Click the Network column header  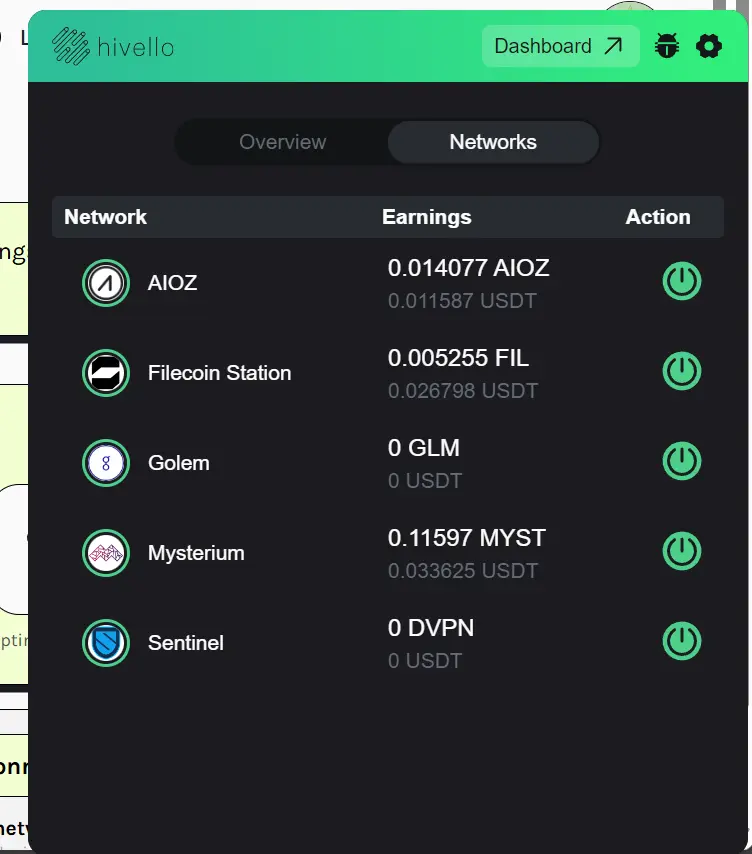[105, 217]
